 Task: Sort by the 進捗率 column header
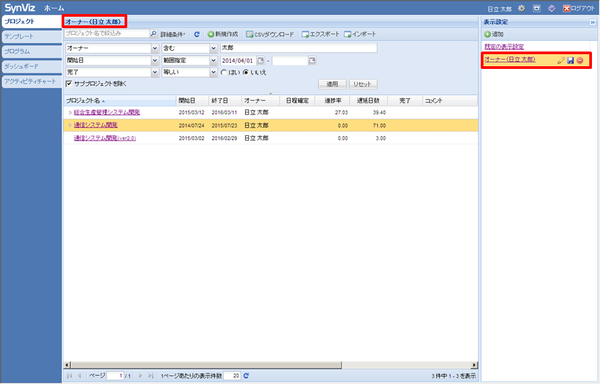[x=332, y=101]
